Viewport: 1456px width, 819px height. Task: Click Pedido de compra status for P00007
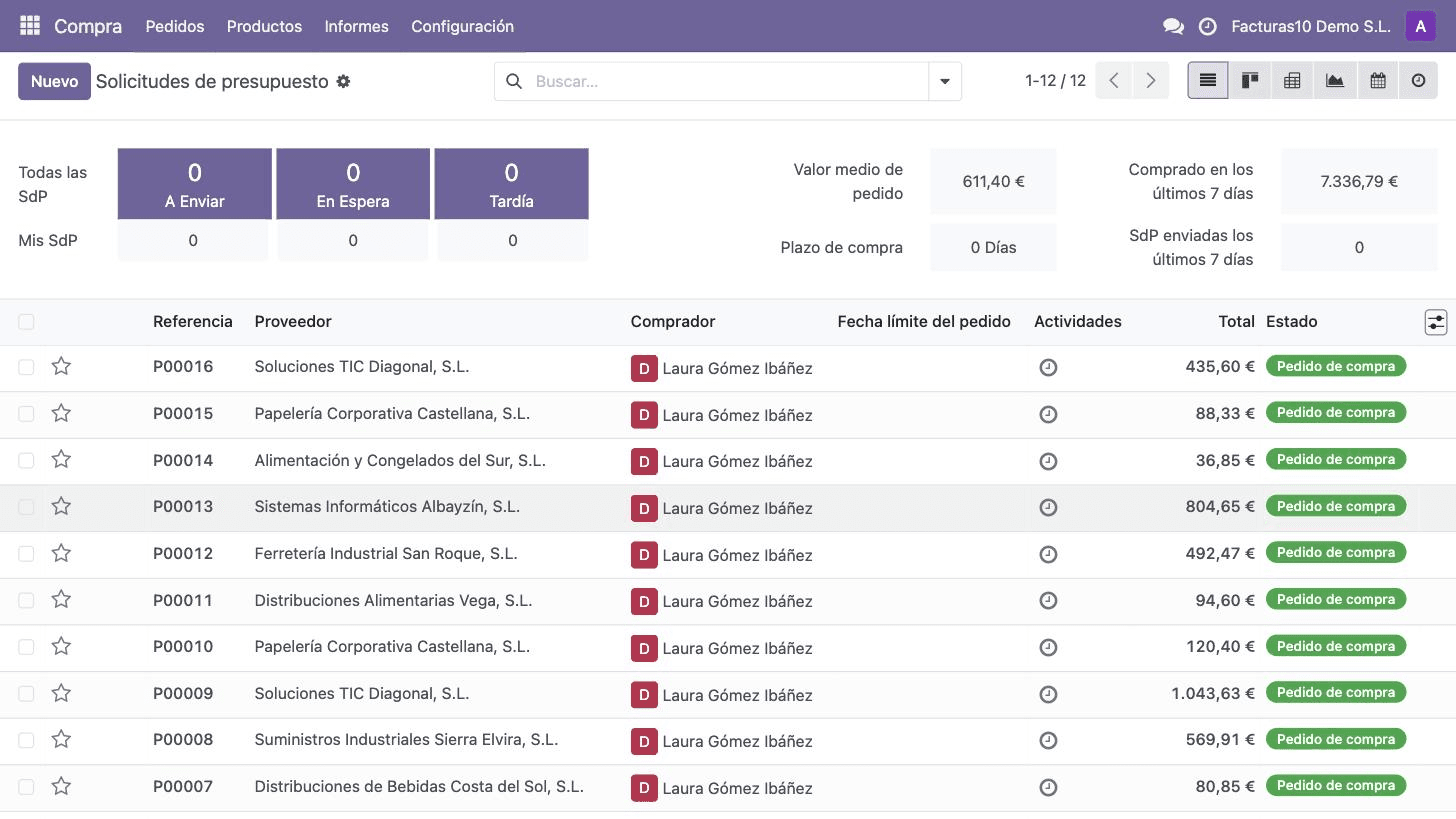pos(1336,786)
